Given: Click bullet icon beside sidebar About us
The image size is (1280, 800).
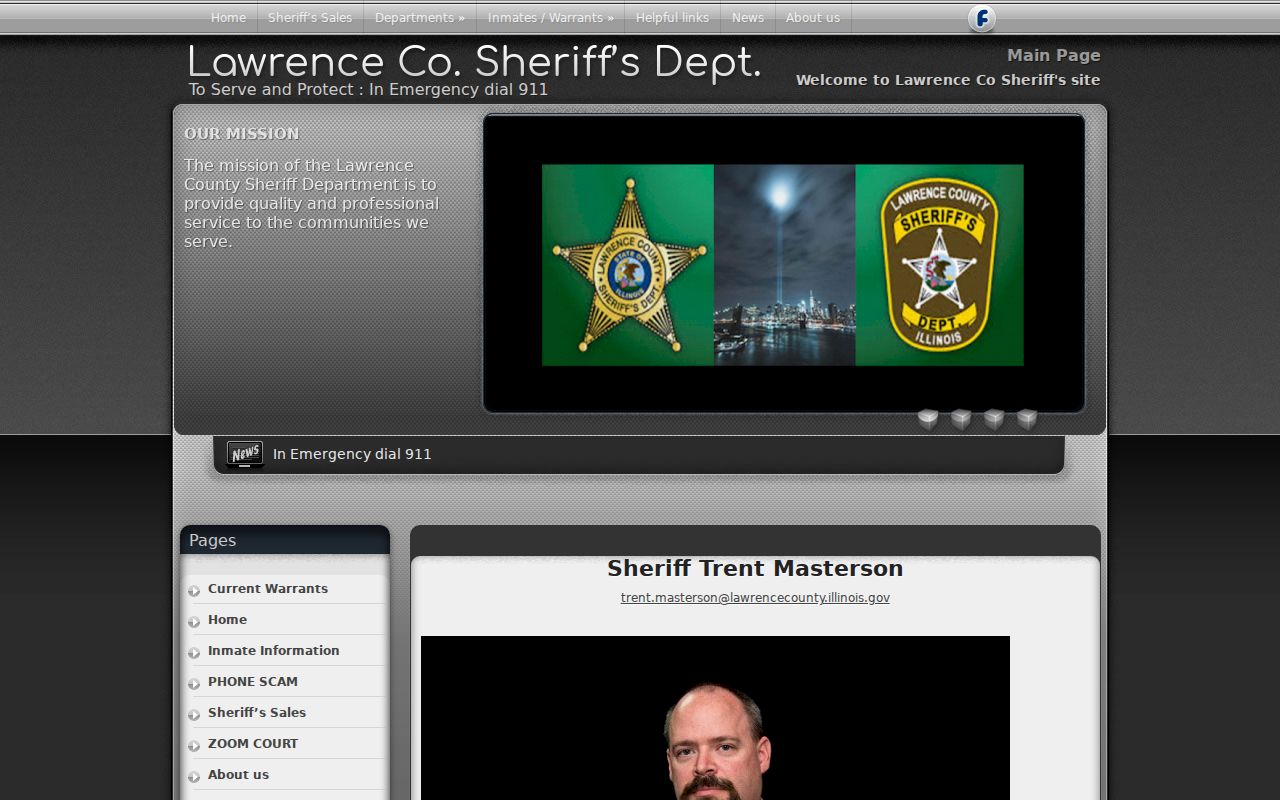Looking at the screenshot, I should (194, 777).
